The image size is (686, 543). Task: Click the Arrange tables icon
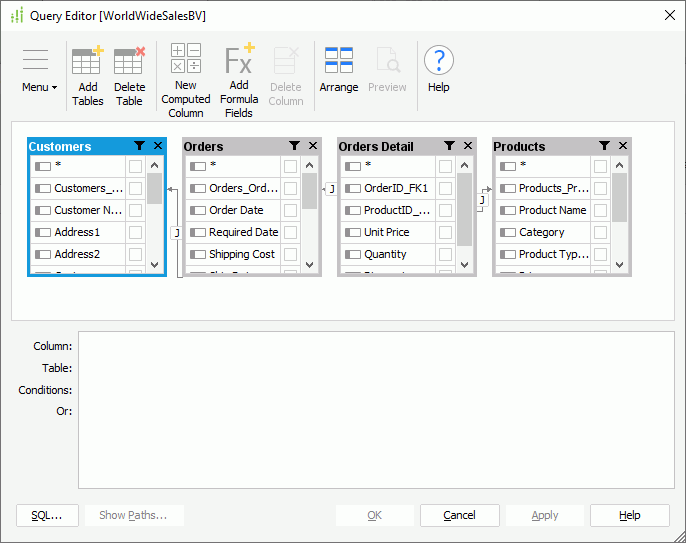coord(339,60)
